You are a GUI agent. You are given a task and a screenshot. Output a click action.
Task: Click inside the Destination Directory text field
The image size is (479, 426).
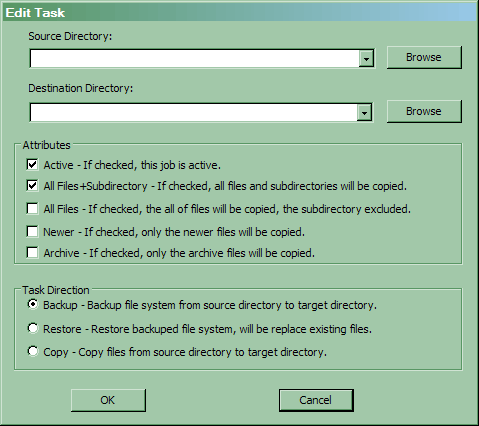click(193, 113)
